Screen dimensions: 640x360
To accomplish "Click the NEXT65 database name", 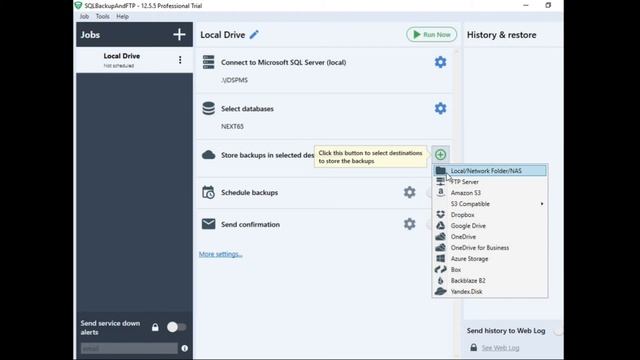I will tap(232, 127).
